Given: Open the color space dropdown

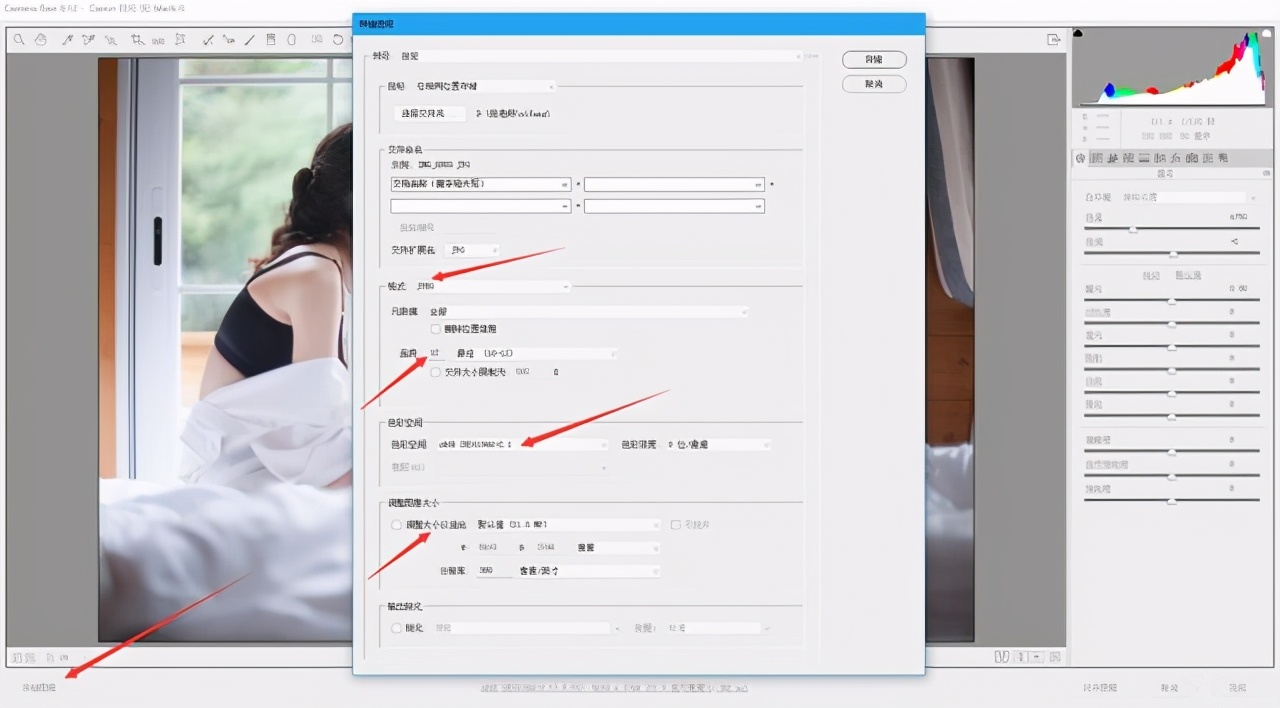Looking at the screenshot, I should pos(521,444).
